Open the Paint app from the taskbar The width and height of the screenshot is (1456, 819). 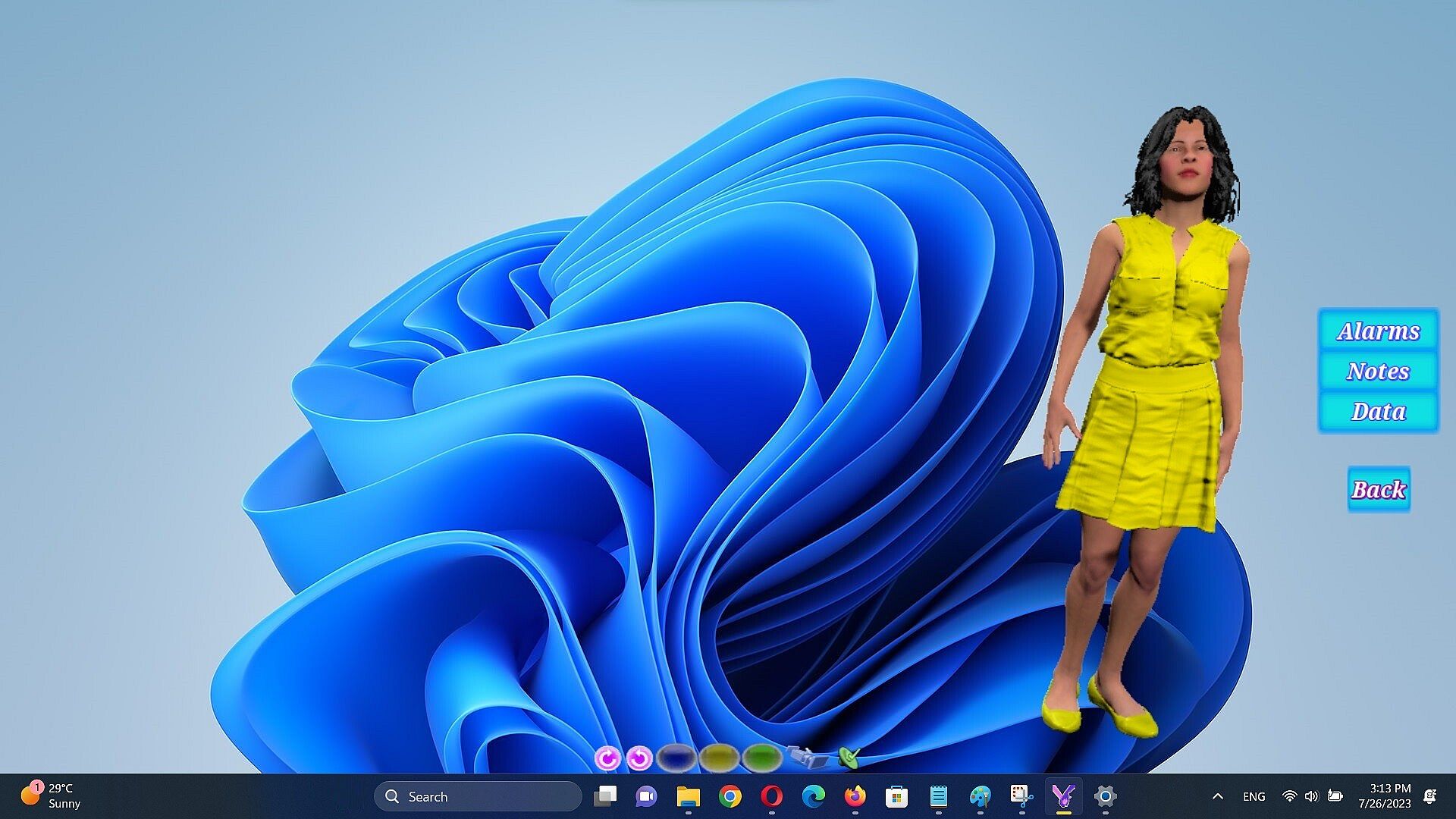pyautogui.click(x=980, y=796)
